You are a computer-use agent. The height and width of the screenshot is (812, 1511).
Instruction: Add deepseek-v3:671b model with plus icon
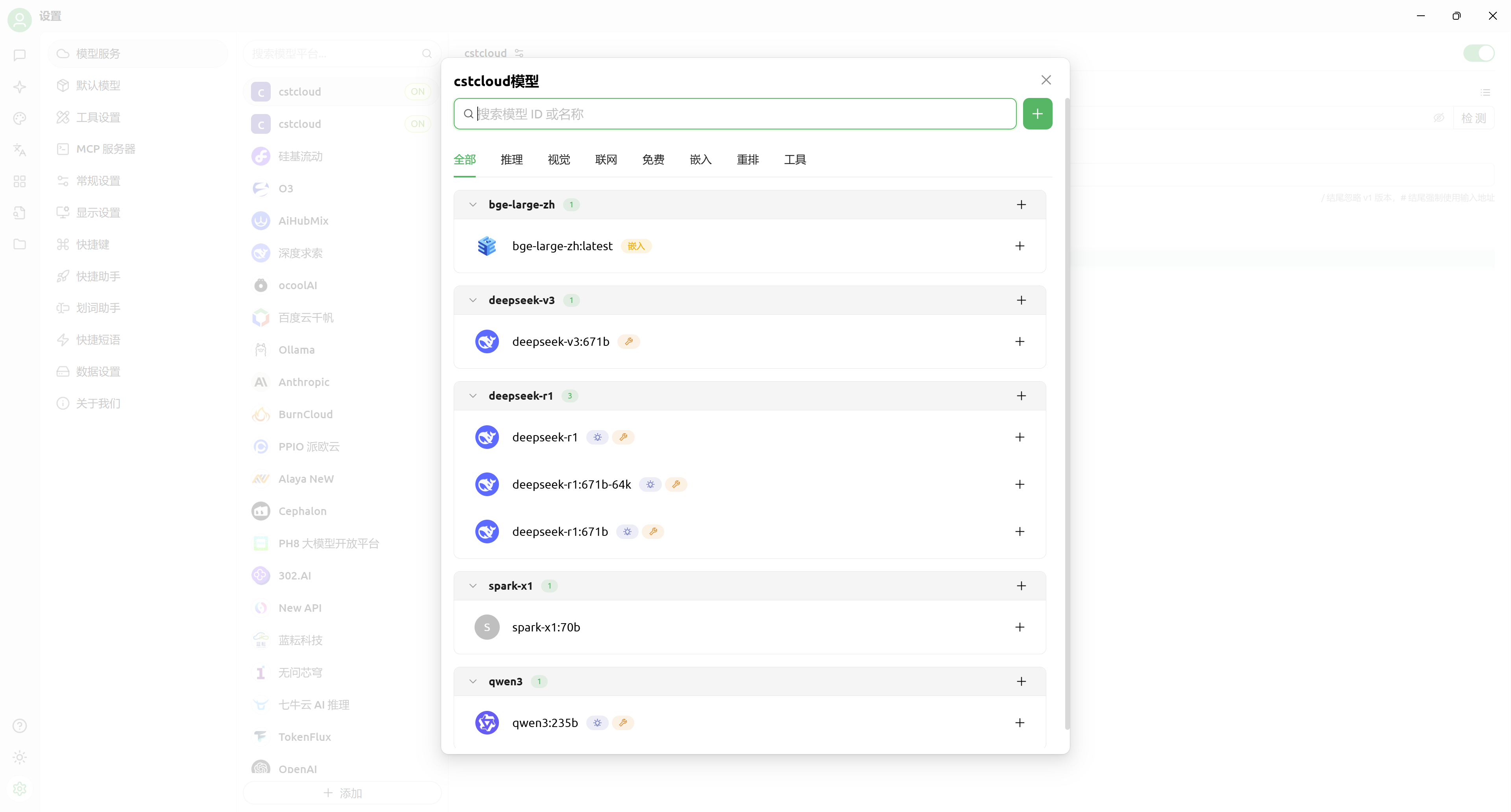[1020, 342]
